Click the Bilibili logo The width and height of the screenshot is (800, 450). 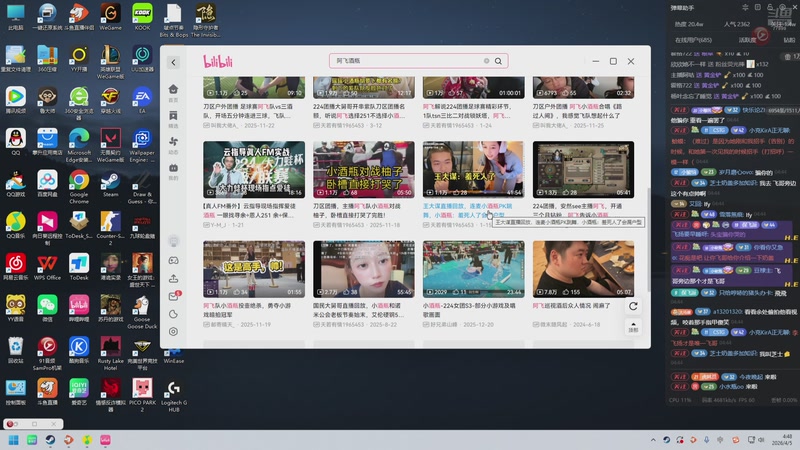[218, 62]
